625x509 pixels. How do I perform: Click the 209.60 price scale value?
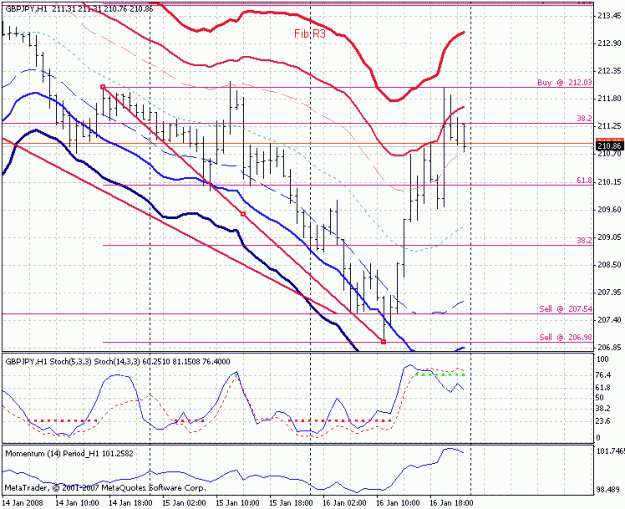(609, 210)
